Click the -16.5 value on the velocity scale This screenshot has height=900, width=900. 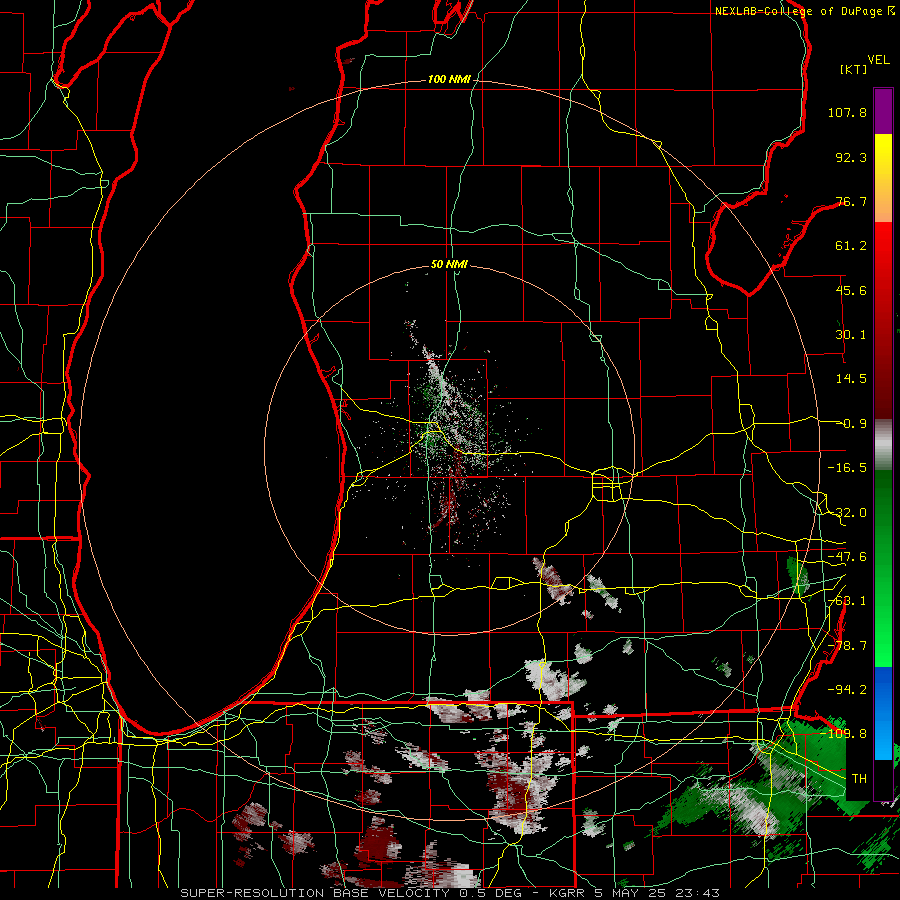pos(847,468)
